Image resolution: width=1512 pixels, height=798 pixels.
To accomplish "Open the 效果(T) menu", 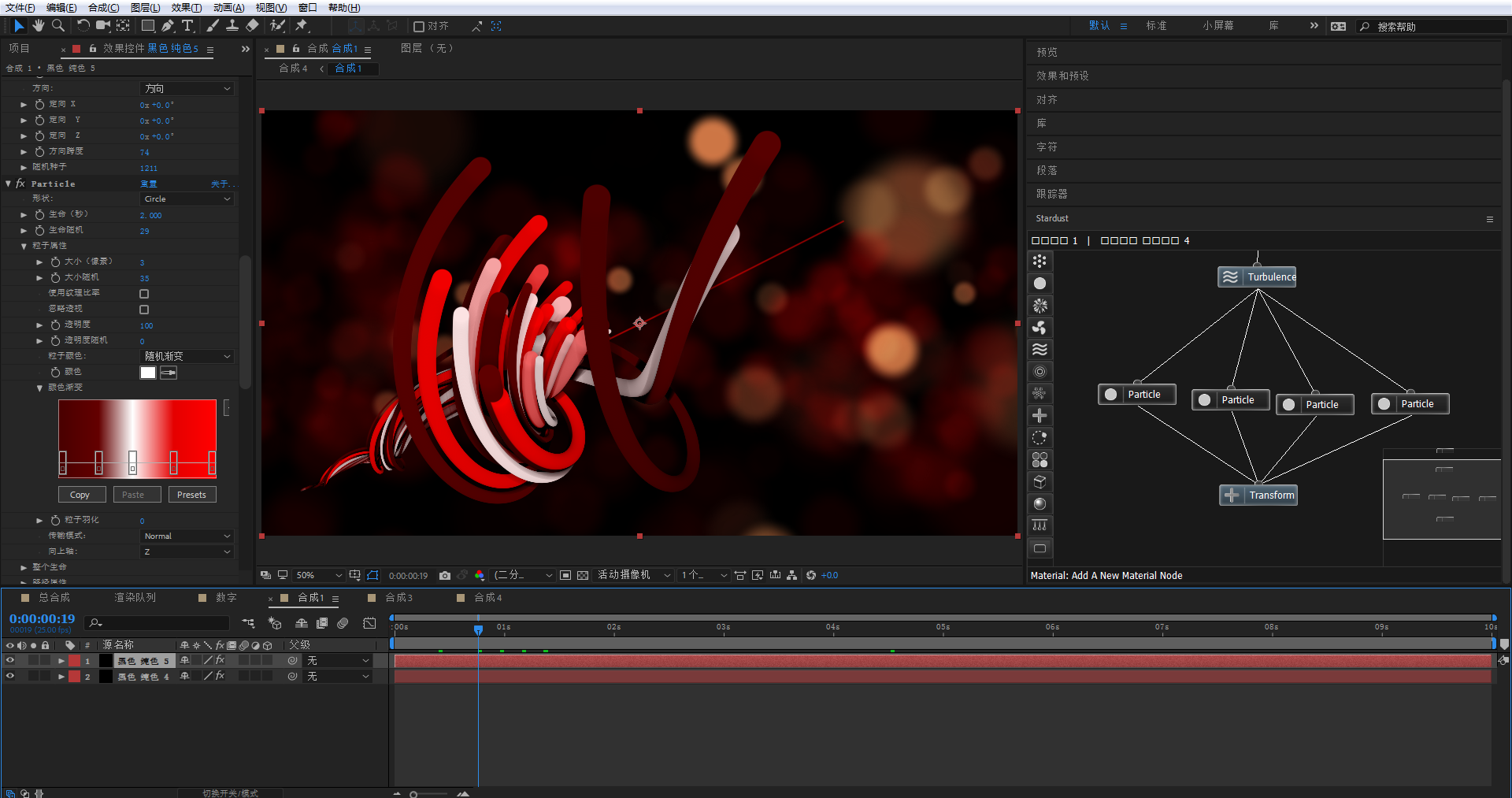I will (186, 8).
